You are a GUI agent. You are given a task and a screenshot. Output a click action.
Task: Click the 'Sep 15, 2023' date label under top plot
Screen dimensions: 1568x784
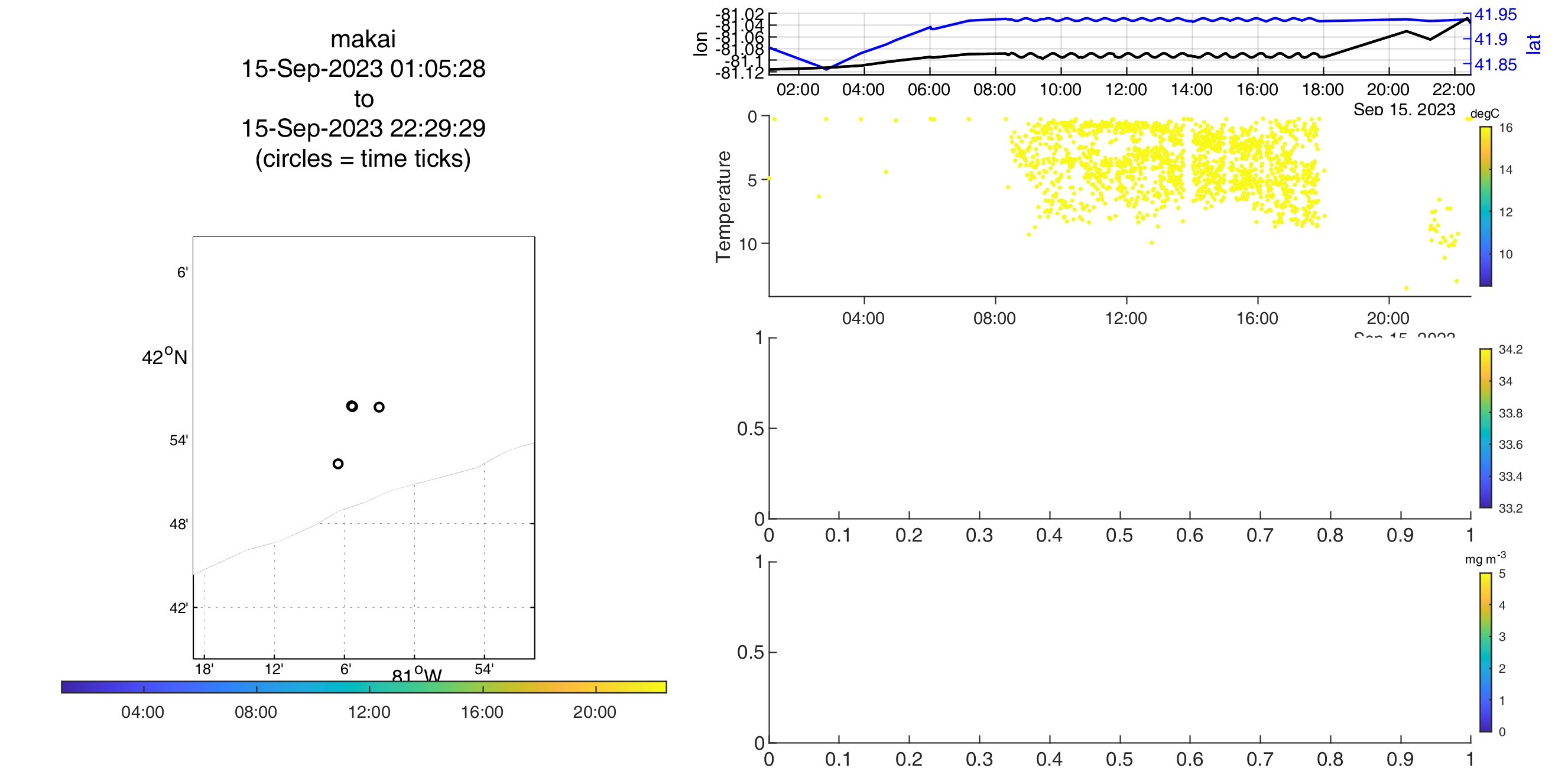(1404, 109)
